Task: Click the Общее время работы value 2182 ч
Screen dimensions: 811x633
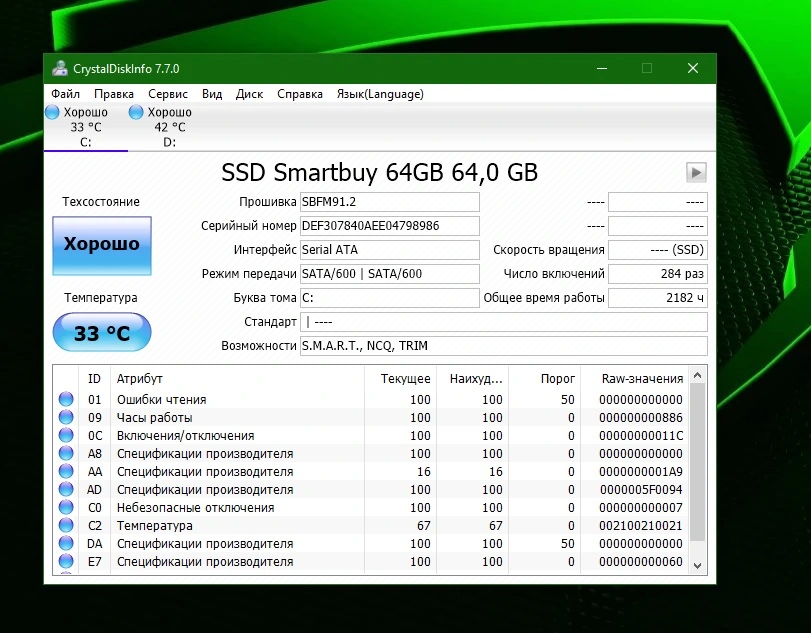Action: (657, 298)
